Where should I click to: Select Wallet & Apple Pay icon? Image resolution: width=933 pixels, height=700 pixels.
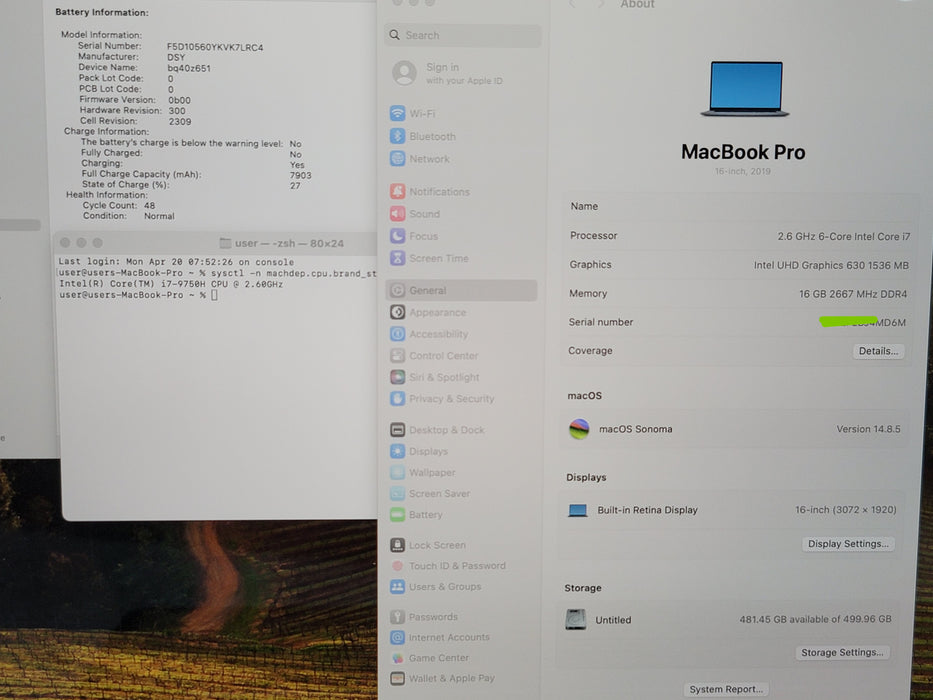point(397,678)
